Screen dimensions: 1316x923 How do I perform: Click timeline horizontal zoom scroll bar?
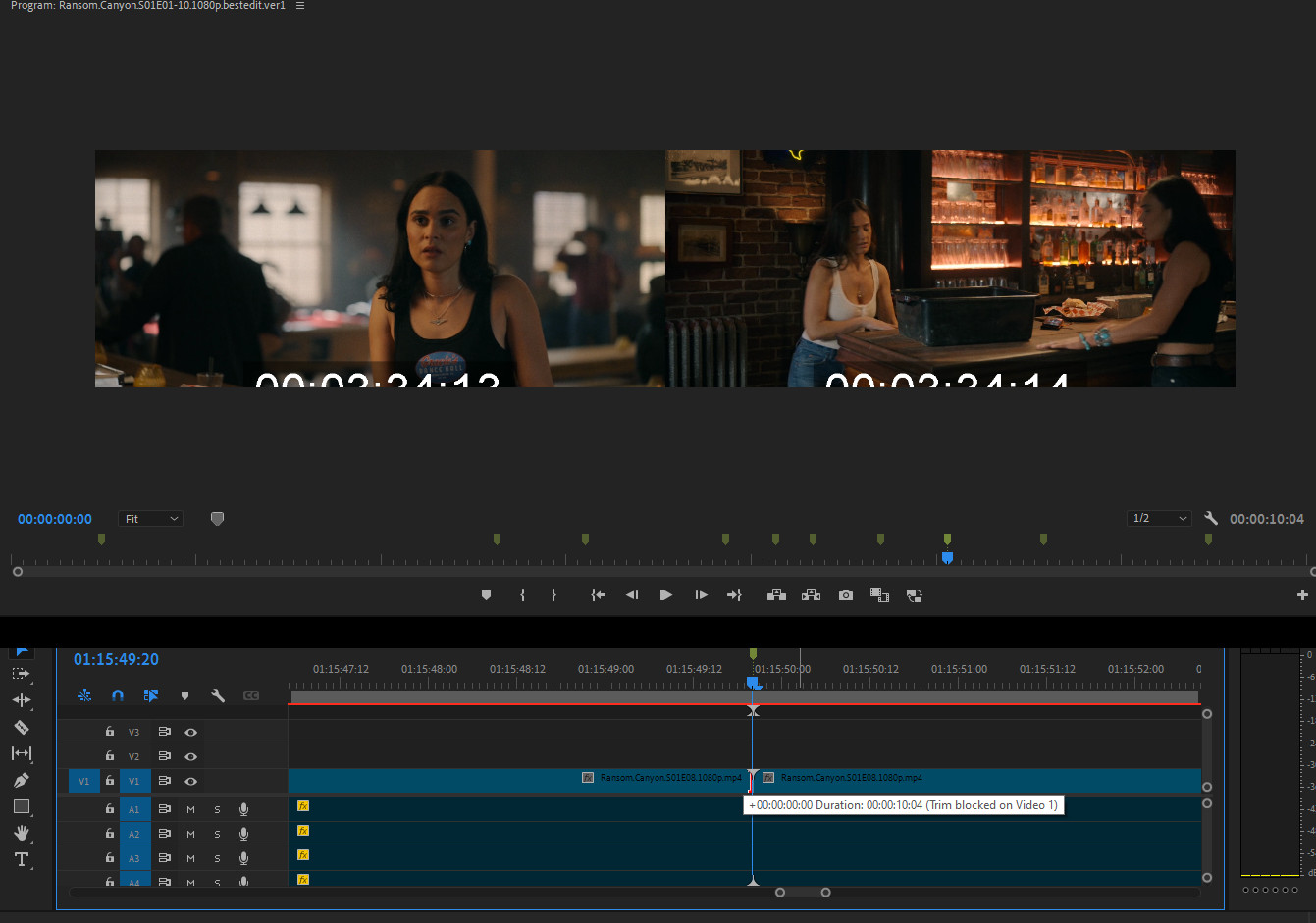click(803, 893)
